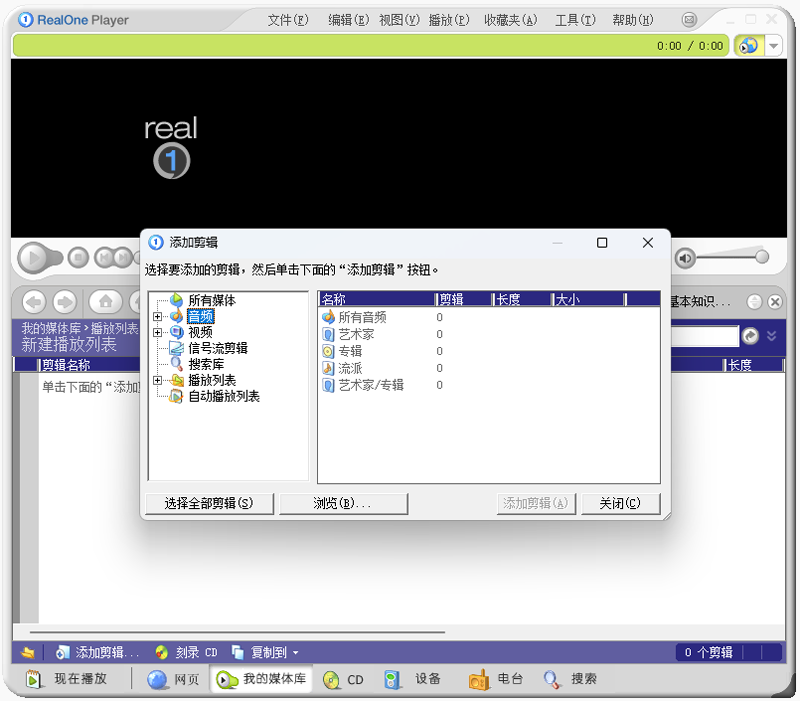Select 信号流剪辑 tree item

[218, 348]
